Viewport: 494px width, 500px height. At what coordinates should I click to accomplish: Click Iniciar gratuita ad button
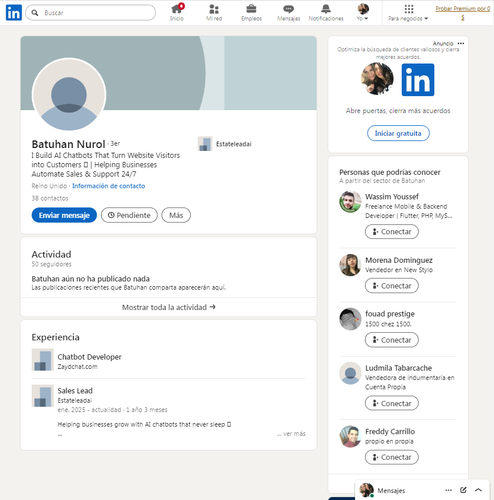point(398,133)
